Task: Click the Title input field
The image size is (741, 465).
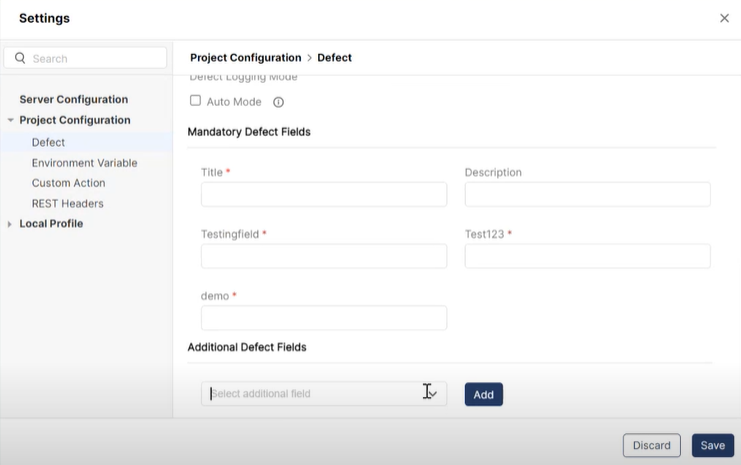Action: click(323, 195)
